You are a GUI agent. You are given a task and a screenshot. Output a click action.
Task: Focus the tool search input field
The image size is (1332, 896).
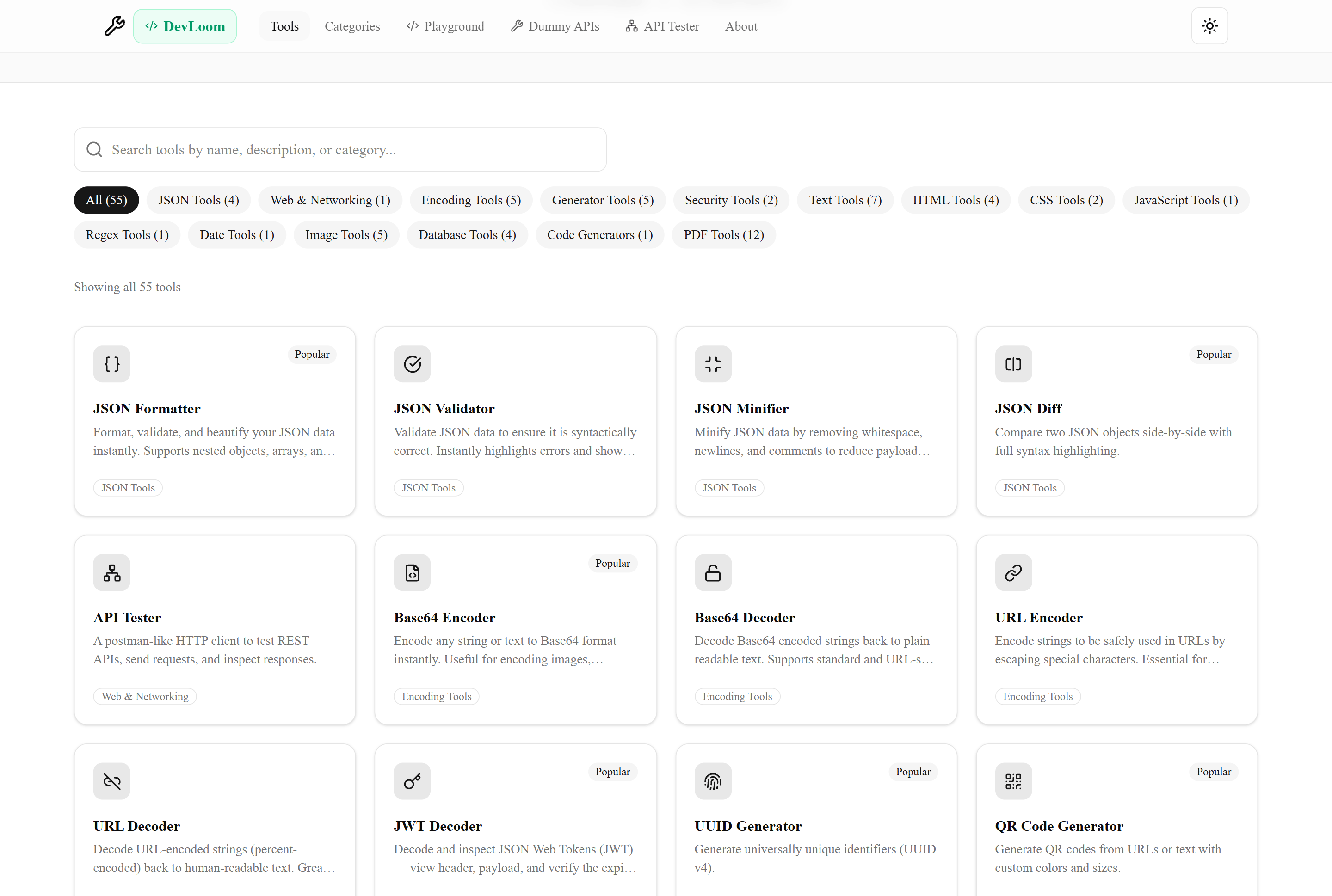point(340,150)
